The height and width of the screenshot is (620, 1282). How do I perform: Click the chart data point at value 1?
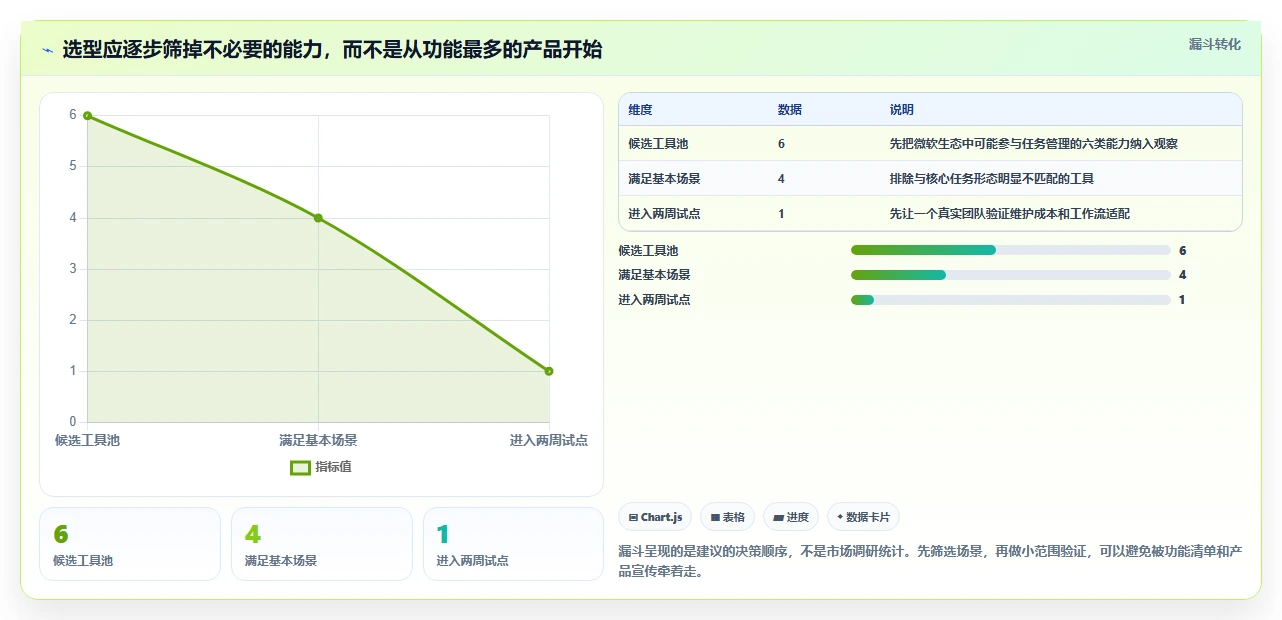549,371
